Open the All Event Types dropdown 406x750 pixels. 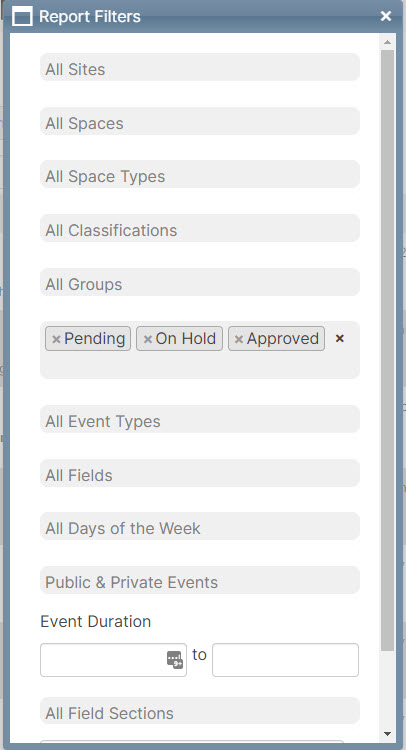tap(200, 419)
